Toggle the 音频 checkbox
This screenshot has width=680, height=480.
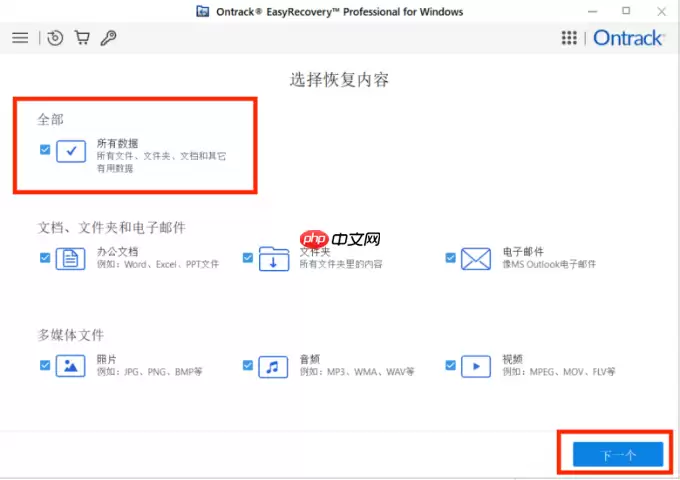248,365
